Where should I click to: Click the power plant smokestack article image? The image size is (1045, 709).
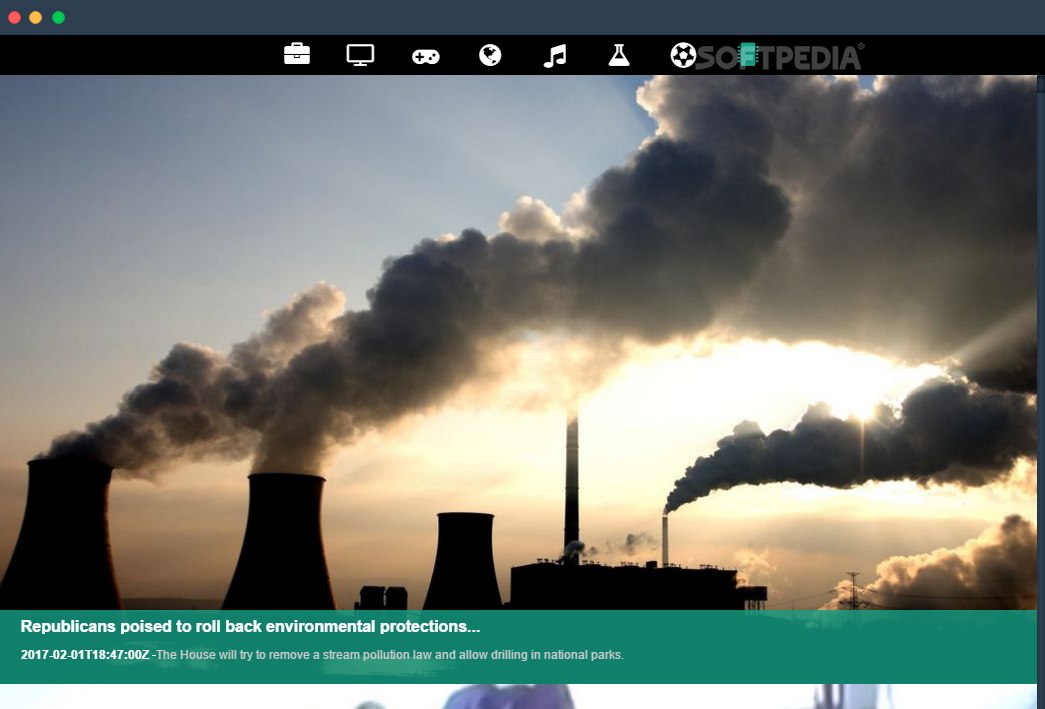[518, 343]
